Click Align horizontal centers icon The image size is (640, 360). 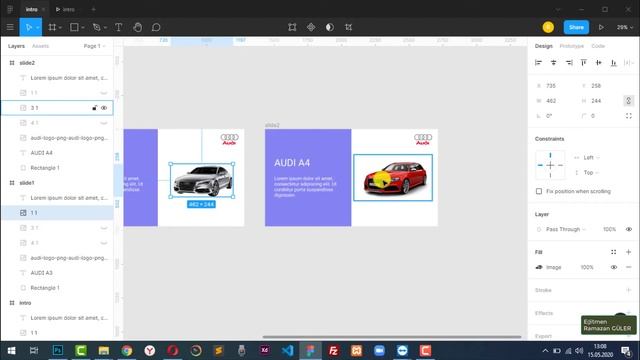(x=553, y=62)
